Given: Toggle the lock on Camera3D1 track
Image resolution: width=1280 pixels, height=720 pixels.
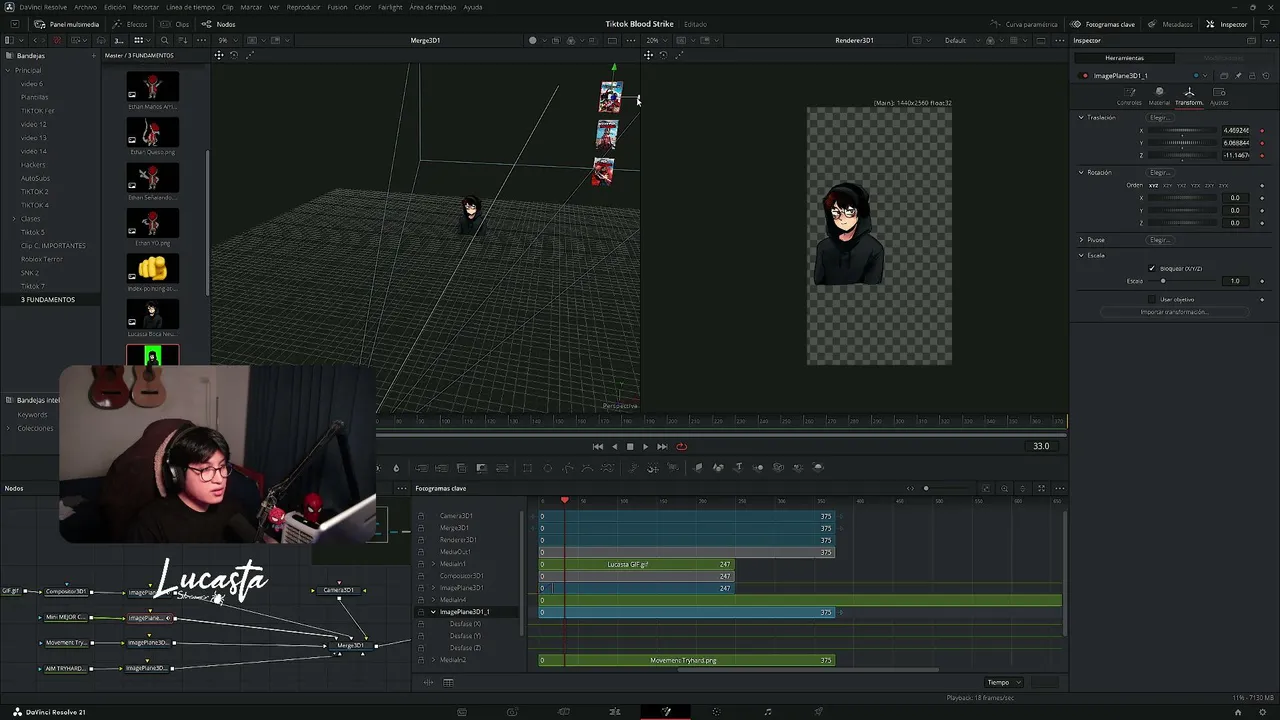Looking at the screenshot, I should [421, 516].
